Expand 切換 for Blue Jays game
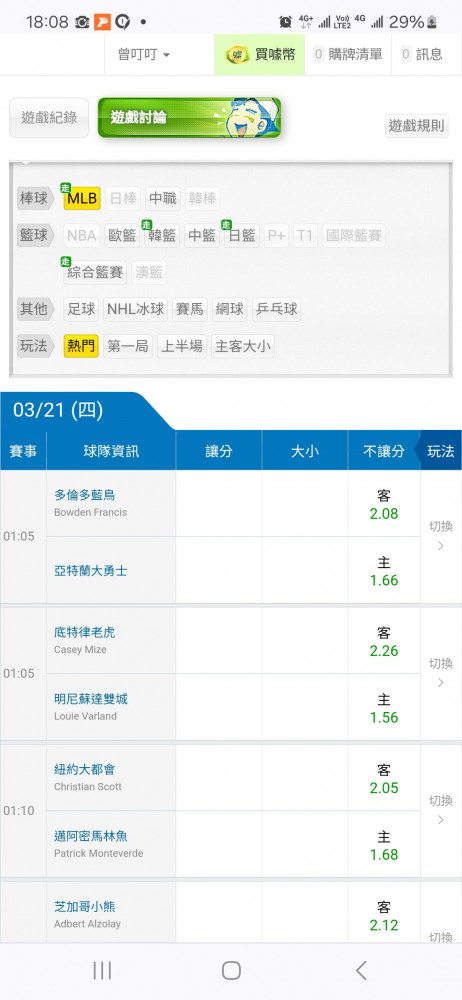Image resolution: width=462 pixels, height=1000 pixels. coord(440,536)
